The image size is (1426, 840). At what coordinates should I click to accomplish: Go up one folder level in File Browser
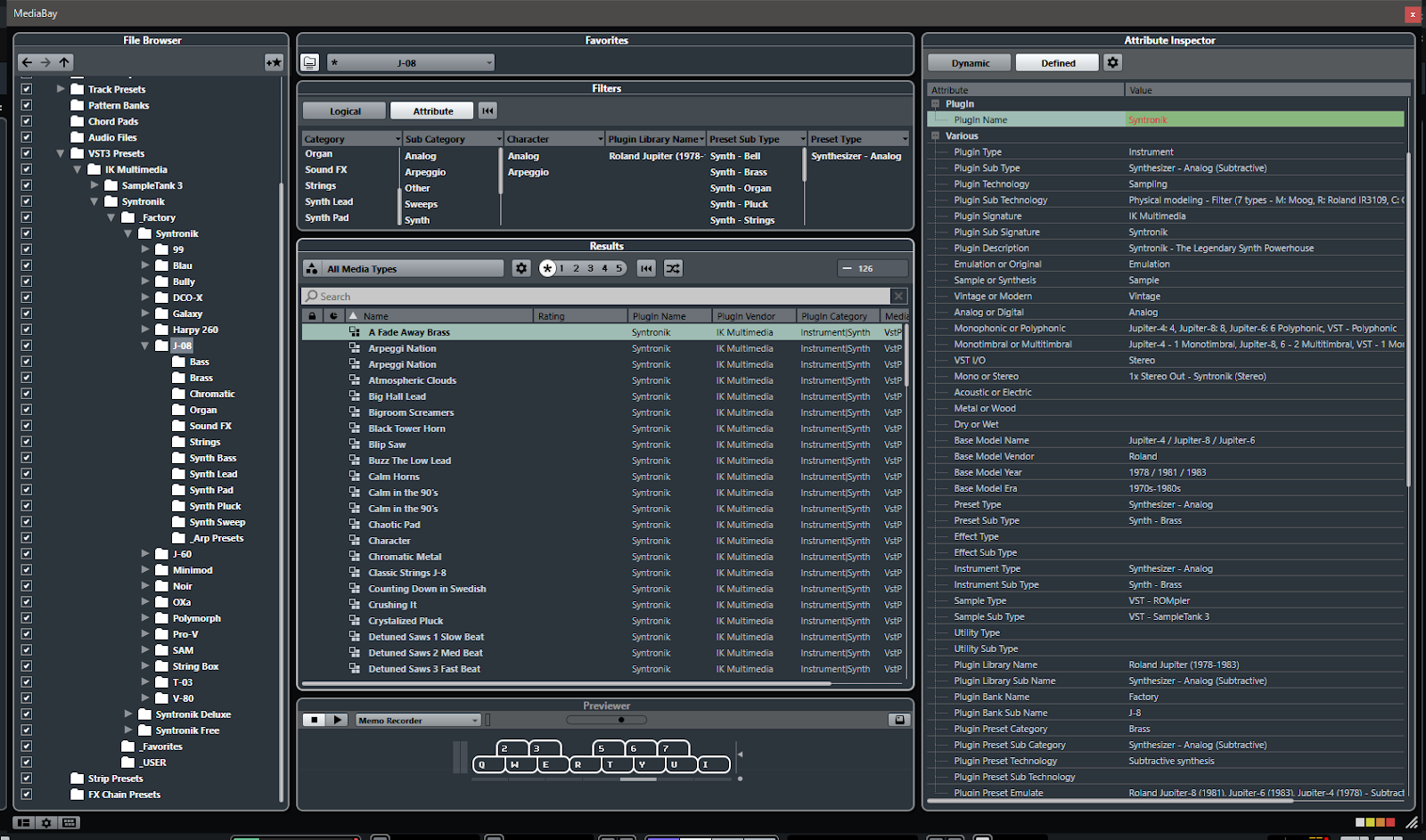pos(64,62)
